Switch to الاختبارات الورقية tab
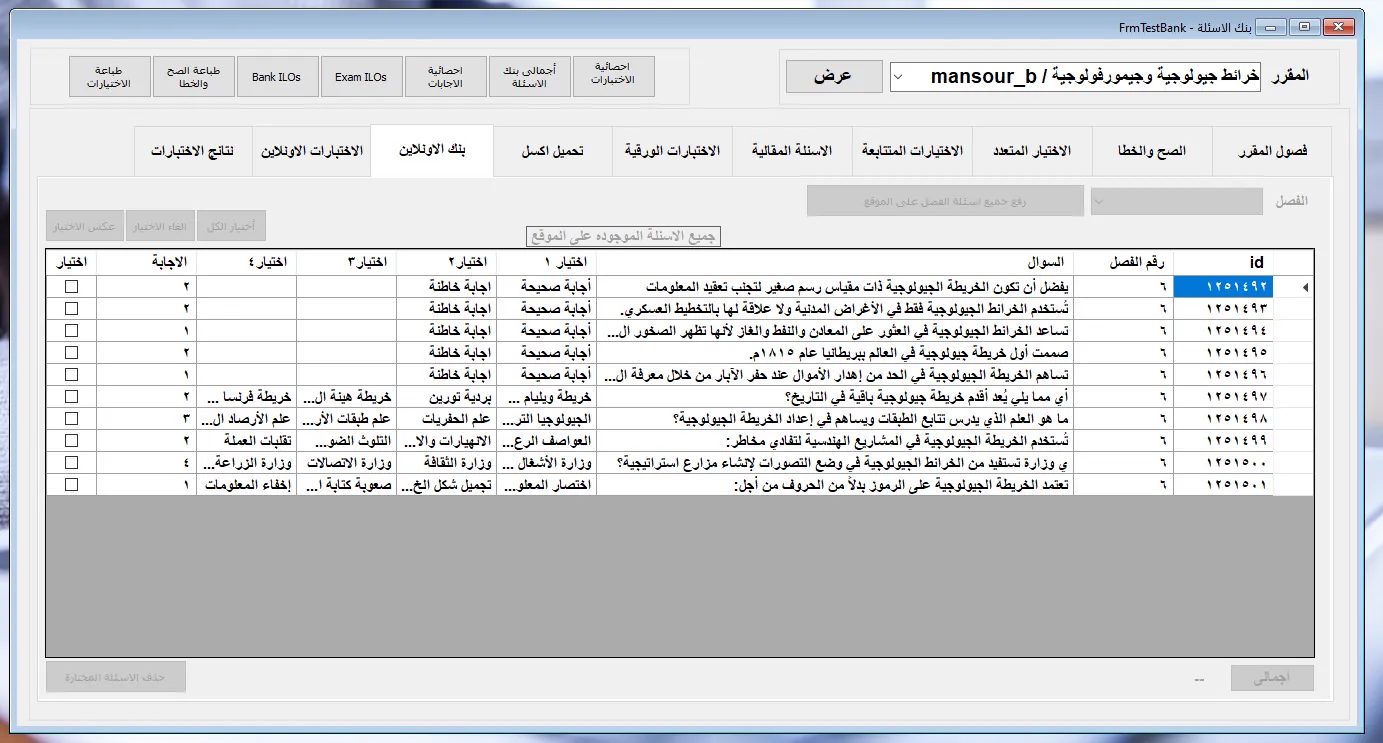Screen dimensions: 1383x743 (x=672, y=152)
